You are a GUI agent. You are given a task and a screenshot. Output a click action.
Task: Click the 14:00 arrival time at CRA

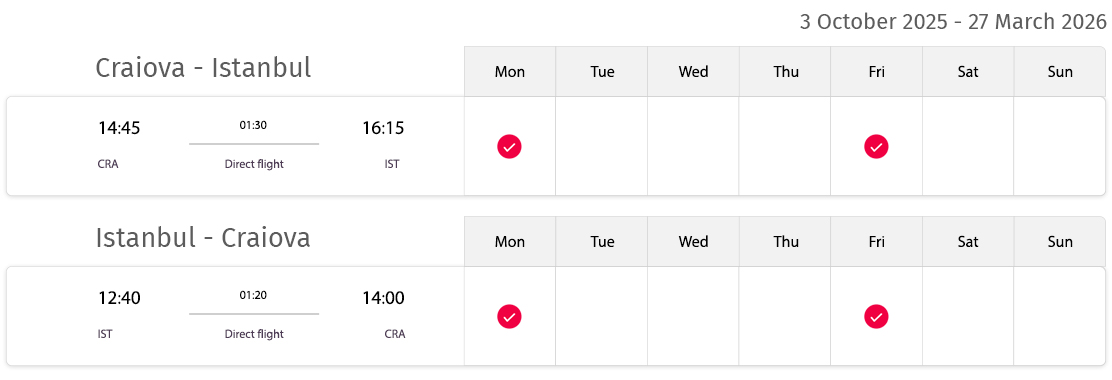coord(383,298)
